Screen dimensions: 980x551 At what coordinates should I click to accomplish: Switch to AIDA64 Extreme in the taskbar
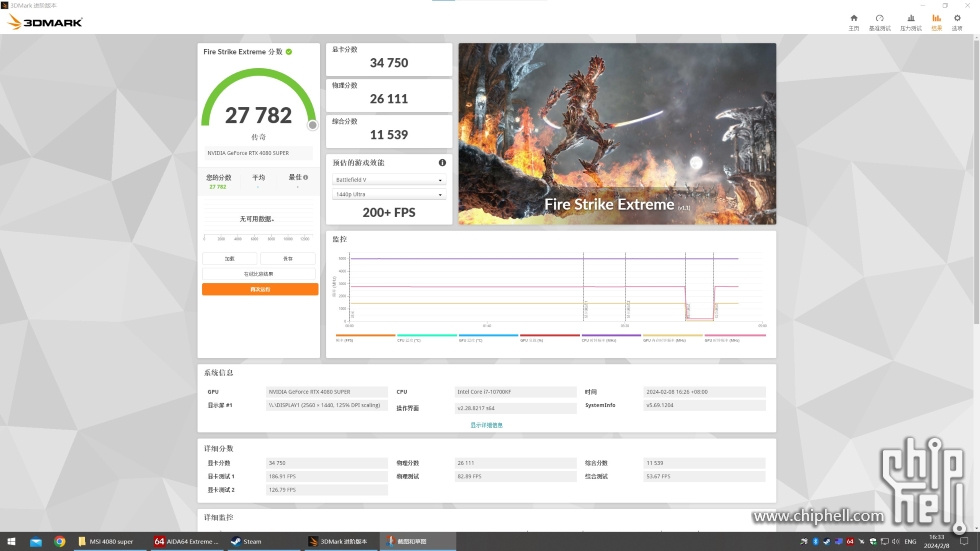187,542
